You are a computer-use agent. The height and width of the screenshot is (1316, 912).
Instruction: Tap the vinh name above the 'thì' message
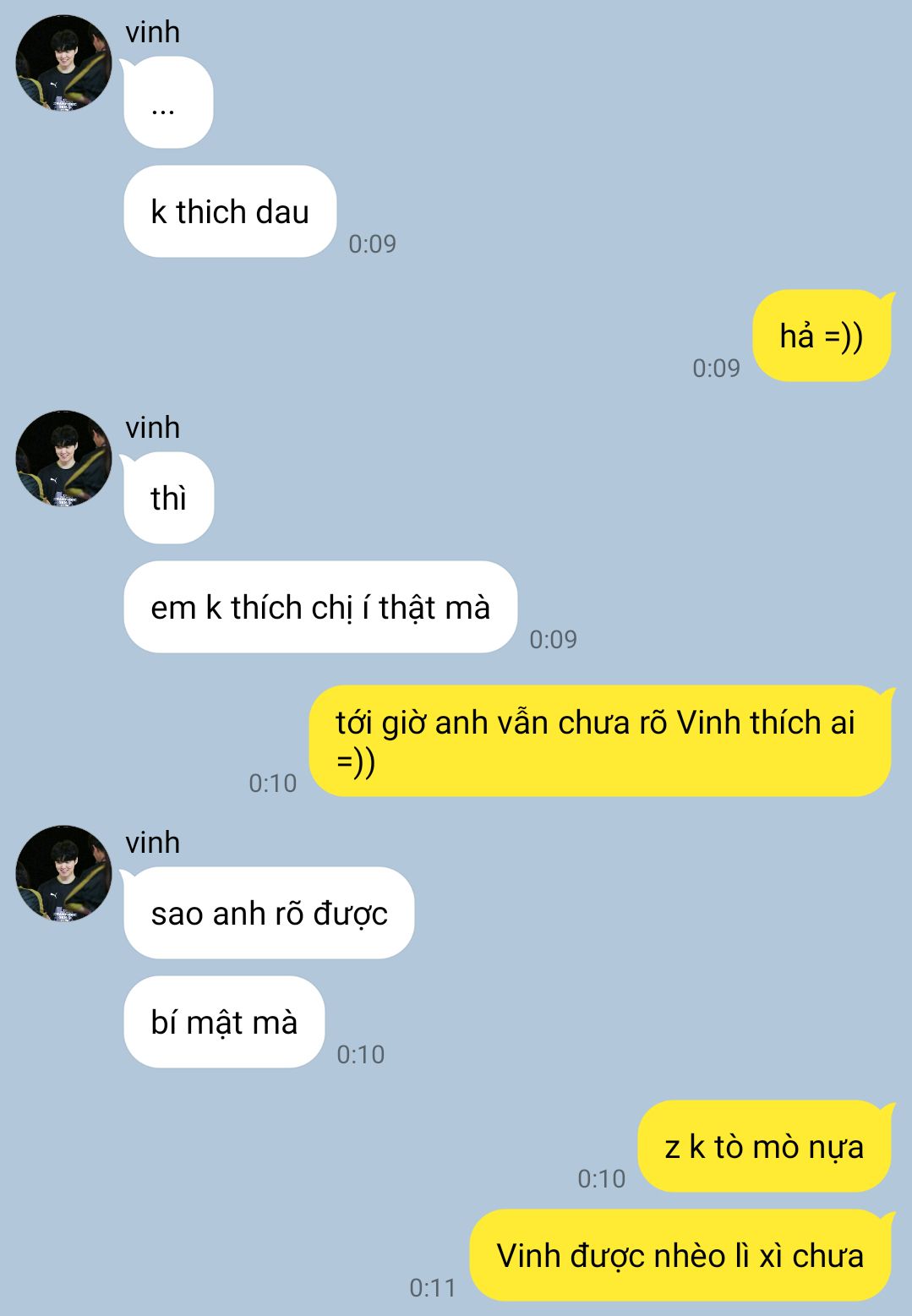point(153,428)
